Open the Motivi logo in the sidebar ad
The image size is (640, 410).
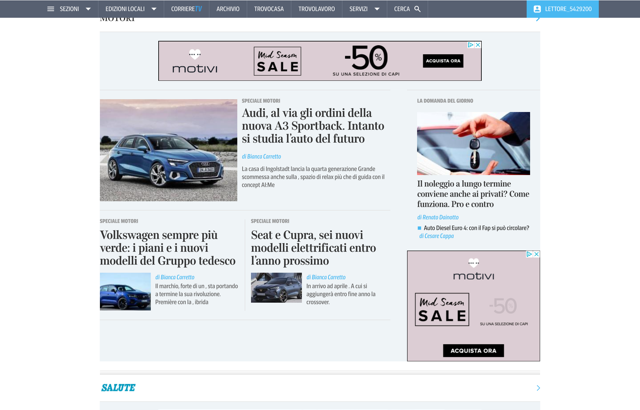473,270
